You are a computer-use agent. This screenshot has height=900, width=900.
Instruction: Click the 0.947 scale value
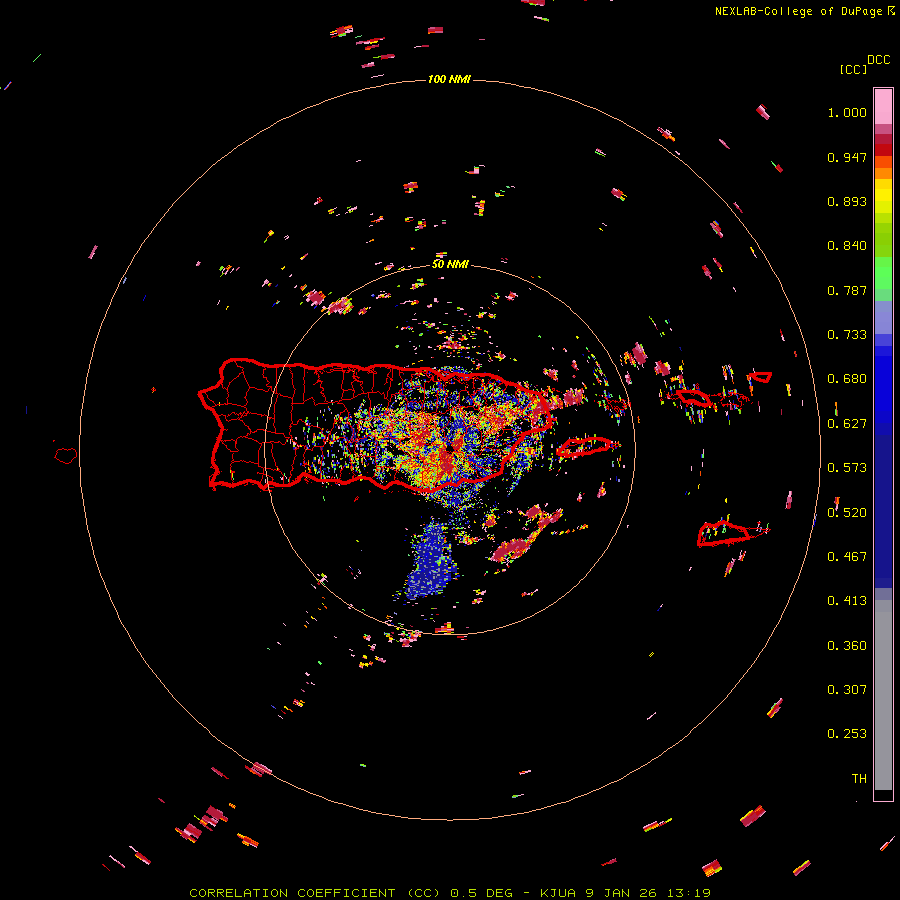(847, 157)
